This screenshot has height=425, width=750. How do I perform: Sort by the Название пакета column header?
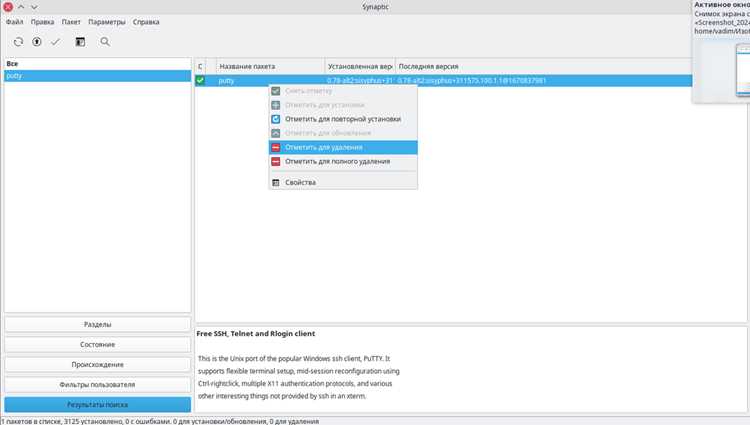point(271,66)
